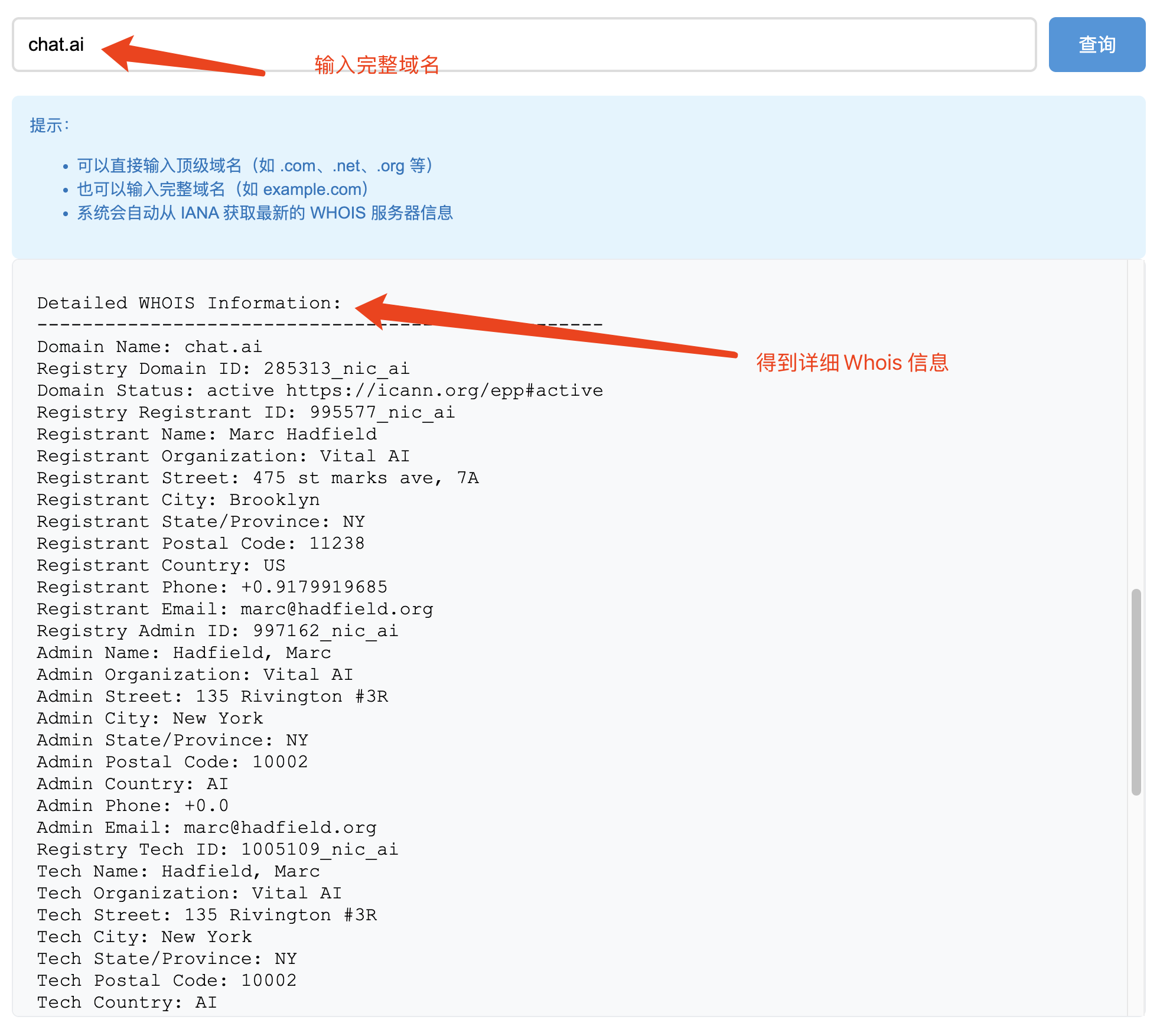Viewport: 1160px width, 1036px height.
Task: Click 'Tech City: New York' line
Action: tap(144, 937)
